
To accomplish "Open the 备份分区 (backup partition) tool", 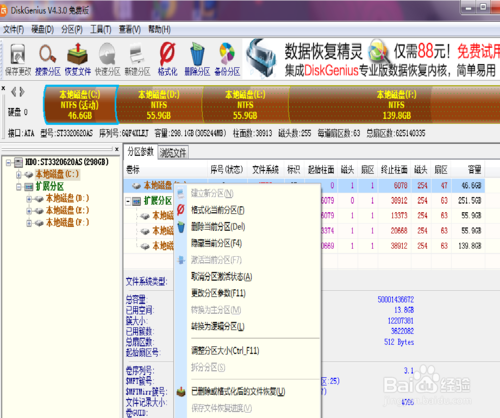I will click(x=227, y=60).
